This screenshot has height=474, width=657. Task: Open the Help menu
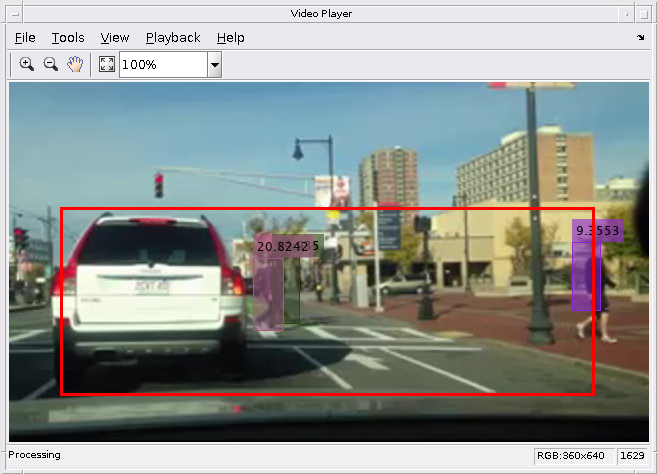tap(230, 38)
